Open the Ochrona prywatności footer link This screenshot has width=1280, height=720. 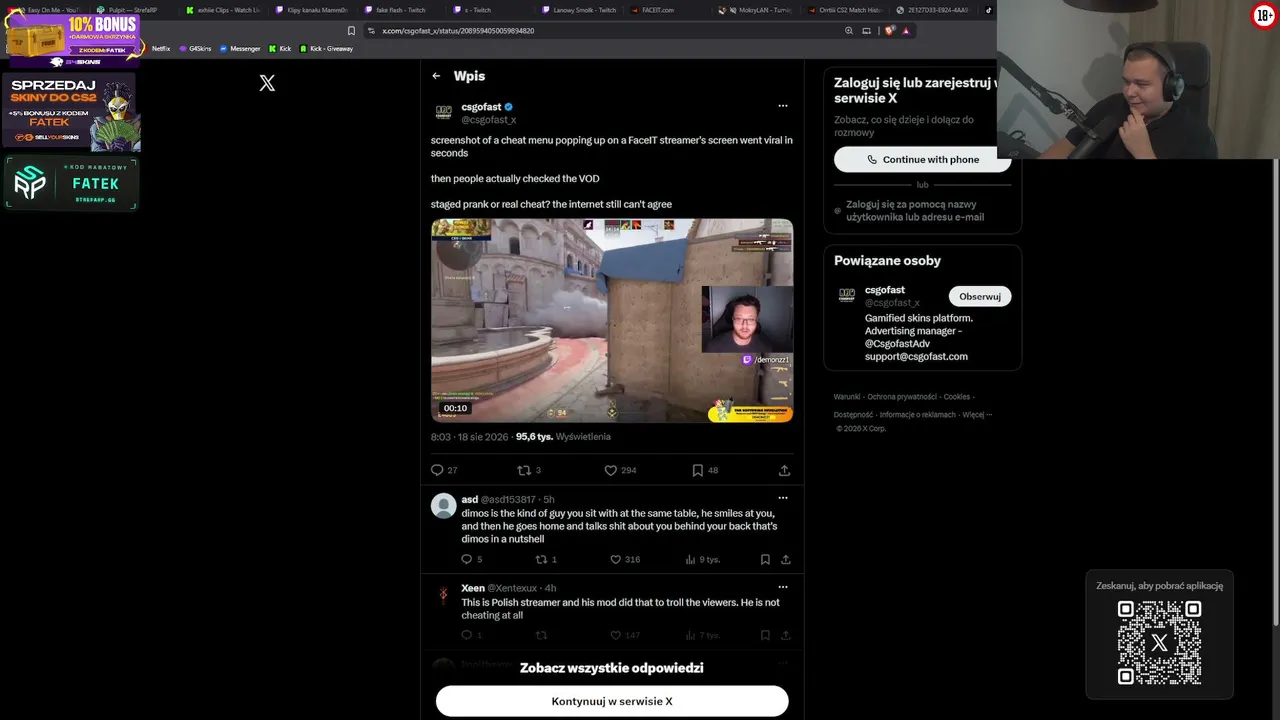902,397
